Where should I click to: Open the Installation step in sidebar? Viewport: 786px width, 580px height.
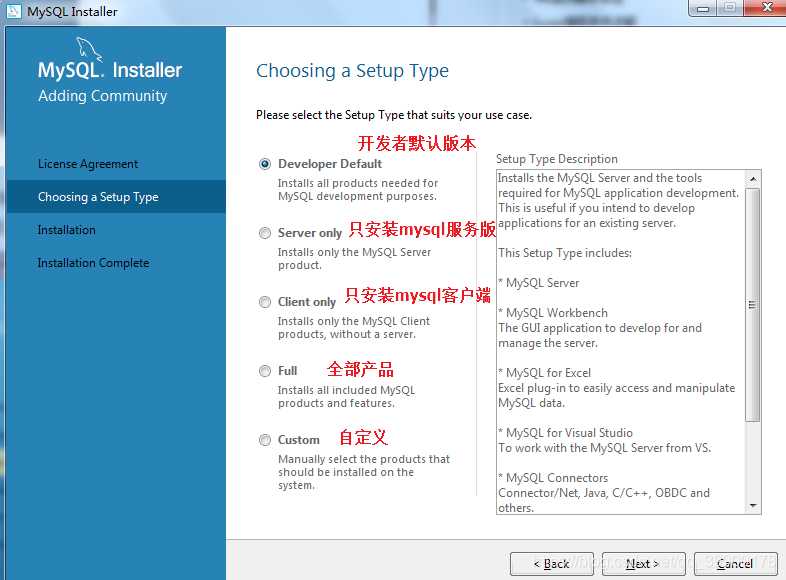tap(67, 230)
